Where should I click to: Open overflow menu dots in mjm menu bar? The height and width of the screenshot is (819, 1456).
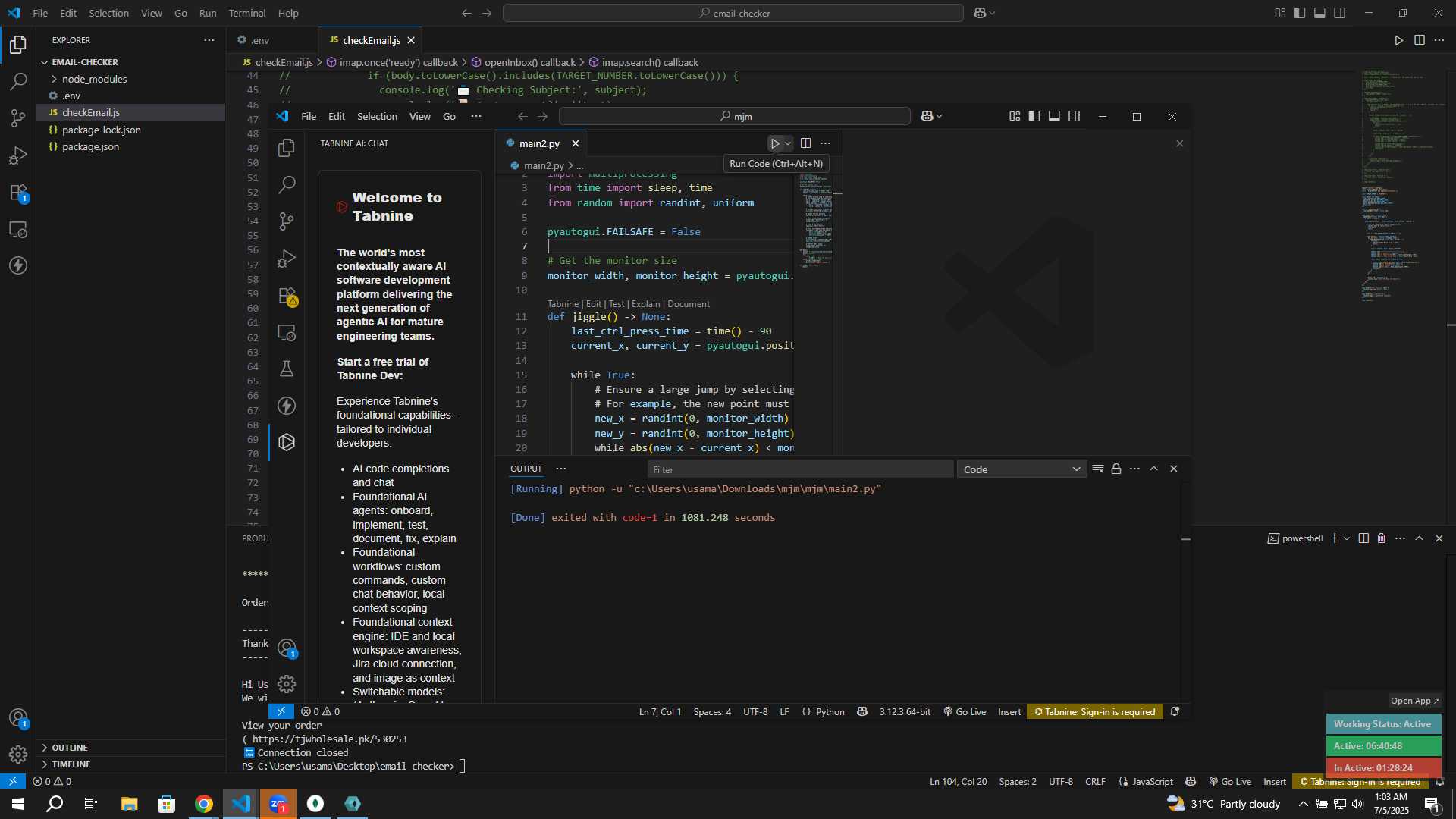[476, 116]
